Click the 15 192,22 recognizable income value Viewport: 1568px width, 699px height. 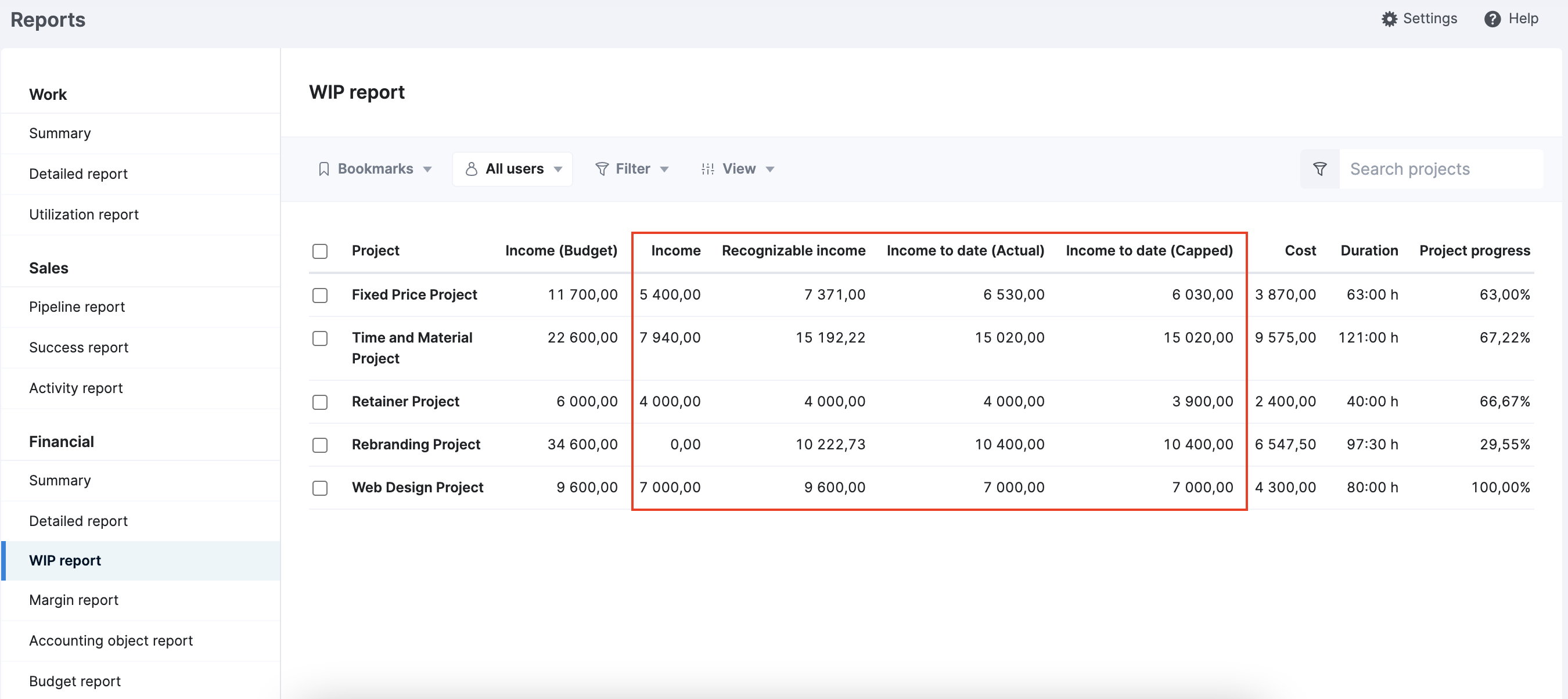pos(830,338)
